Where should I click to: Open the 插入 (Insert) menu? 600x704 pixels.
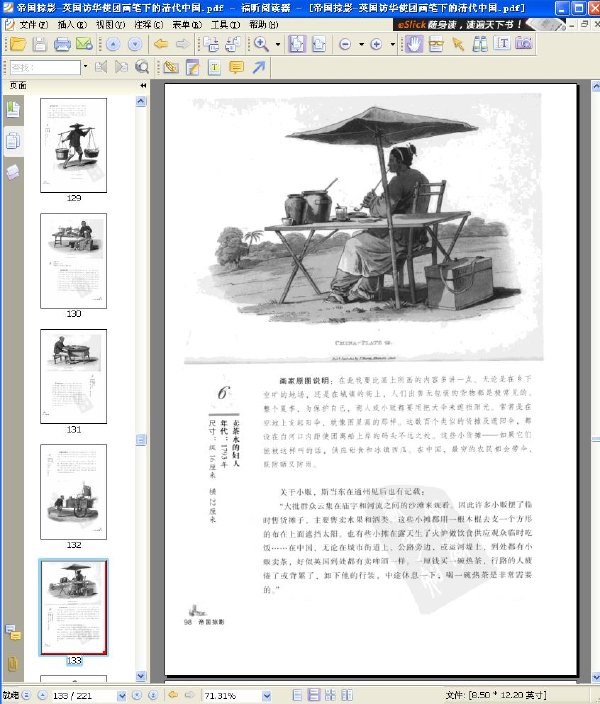click(72, 25)
